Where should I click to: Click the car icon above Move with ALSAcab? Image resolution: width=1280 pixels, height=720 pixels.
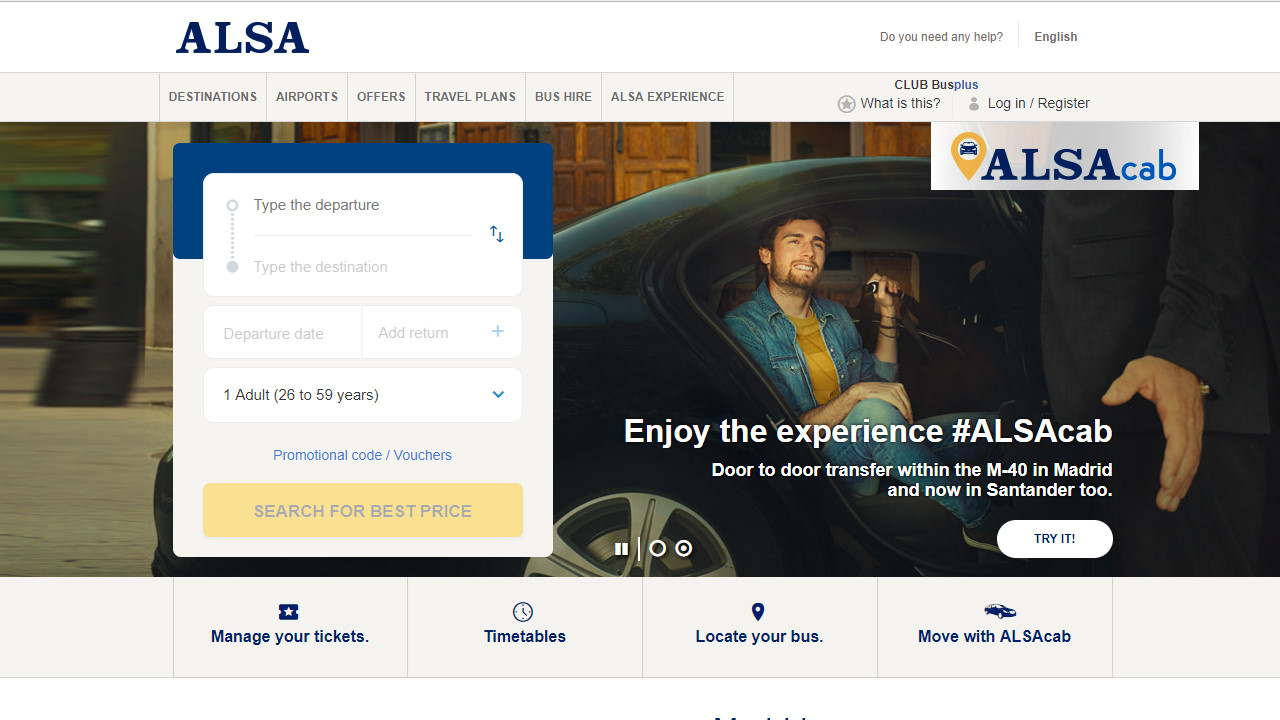click(1000, 611)
